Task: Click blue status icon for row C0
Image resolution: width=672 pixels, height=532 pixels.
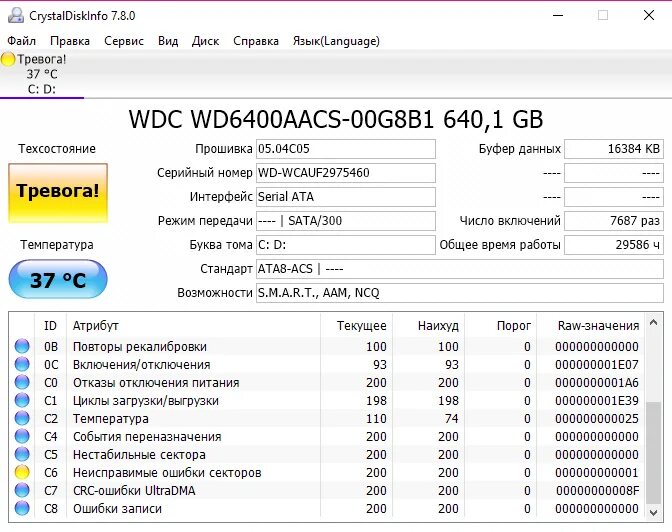Action: click(x=22, y=382)
